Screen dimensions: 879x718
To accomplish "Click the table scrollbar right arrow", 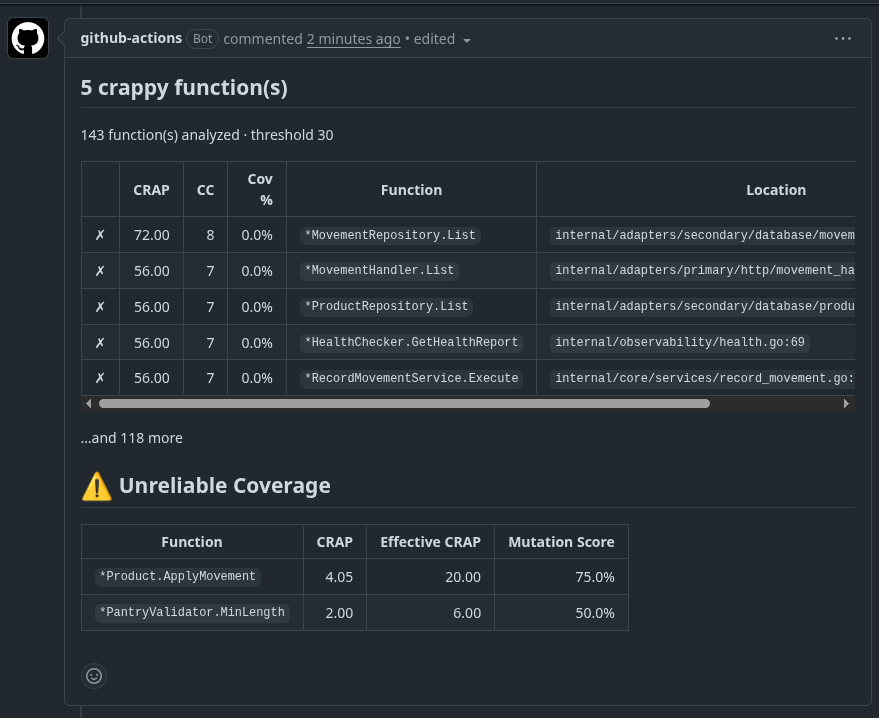I will coord(846,404).
